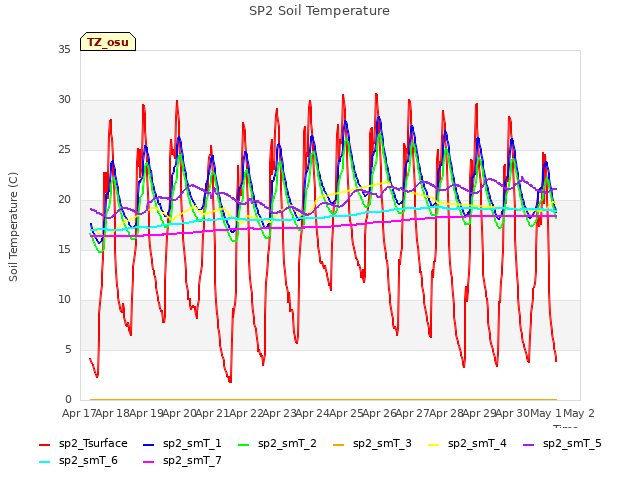Click the 20 y-axis tick label
The width and height of the screenshot is (640, 480).
(x=64, y=200)
